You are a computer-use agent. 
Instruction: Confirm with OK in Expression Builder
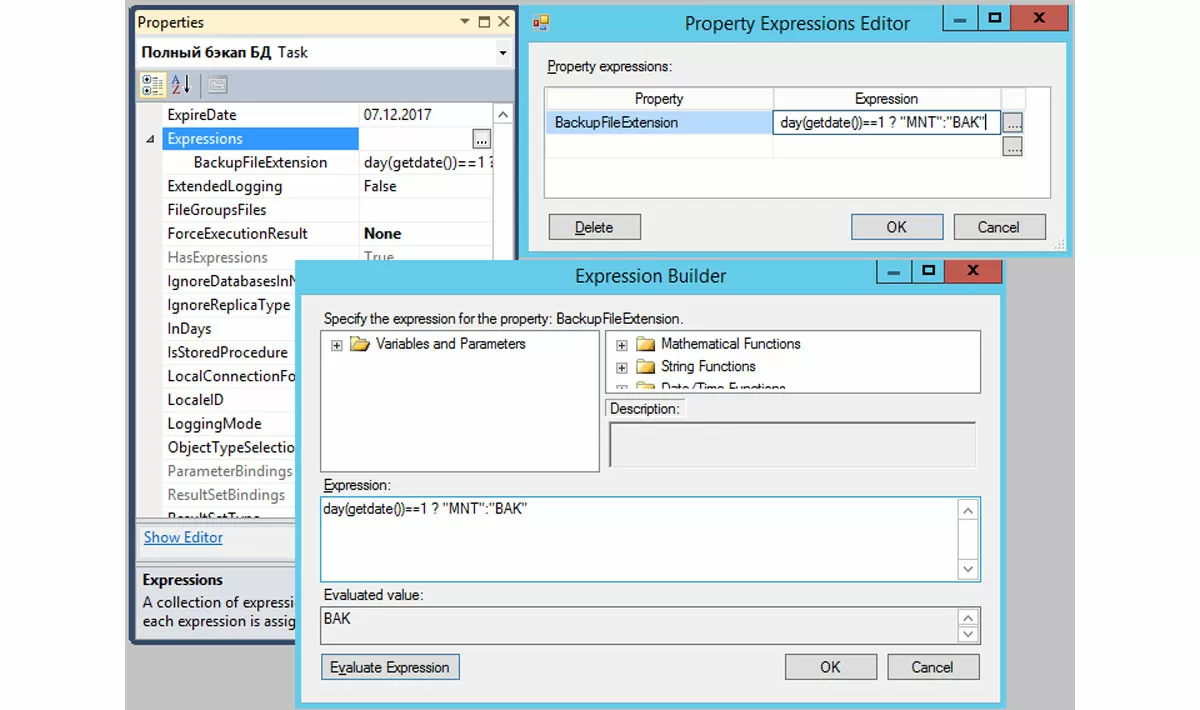tap(830, 667)
